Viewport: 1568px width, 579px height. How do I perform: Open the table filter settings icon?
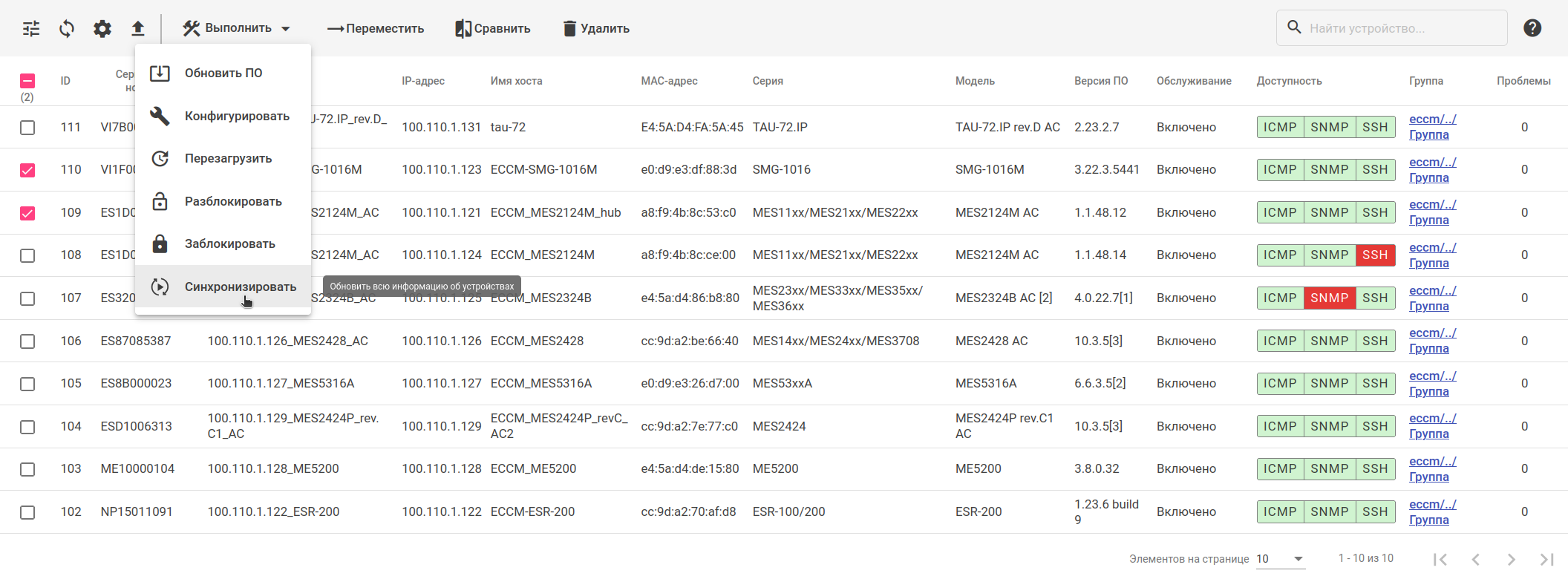click(31, 29)
